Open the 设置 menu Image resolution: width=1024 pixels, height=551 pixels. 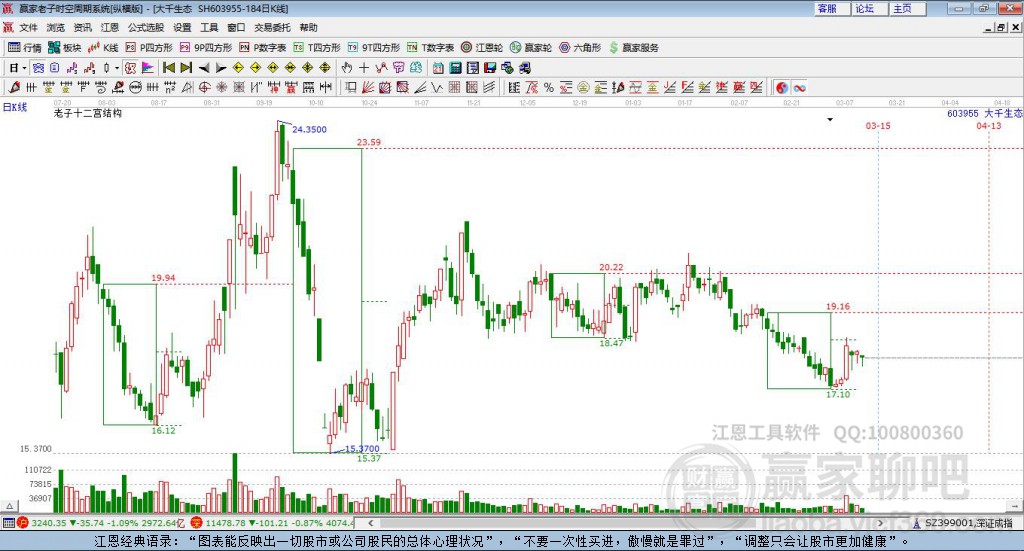point(182,27)
